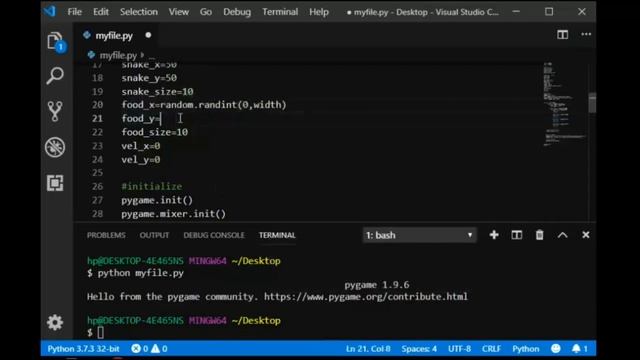Click Ln 21, Col 8 in status bar
Viewport: 640px width, 360px height.
point(368,349)
